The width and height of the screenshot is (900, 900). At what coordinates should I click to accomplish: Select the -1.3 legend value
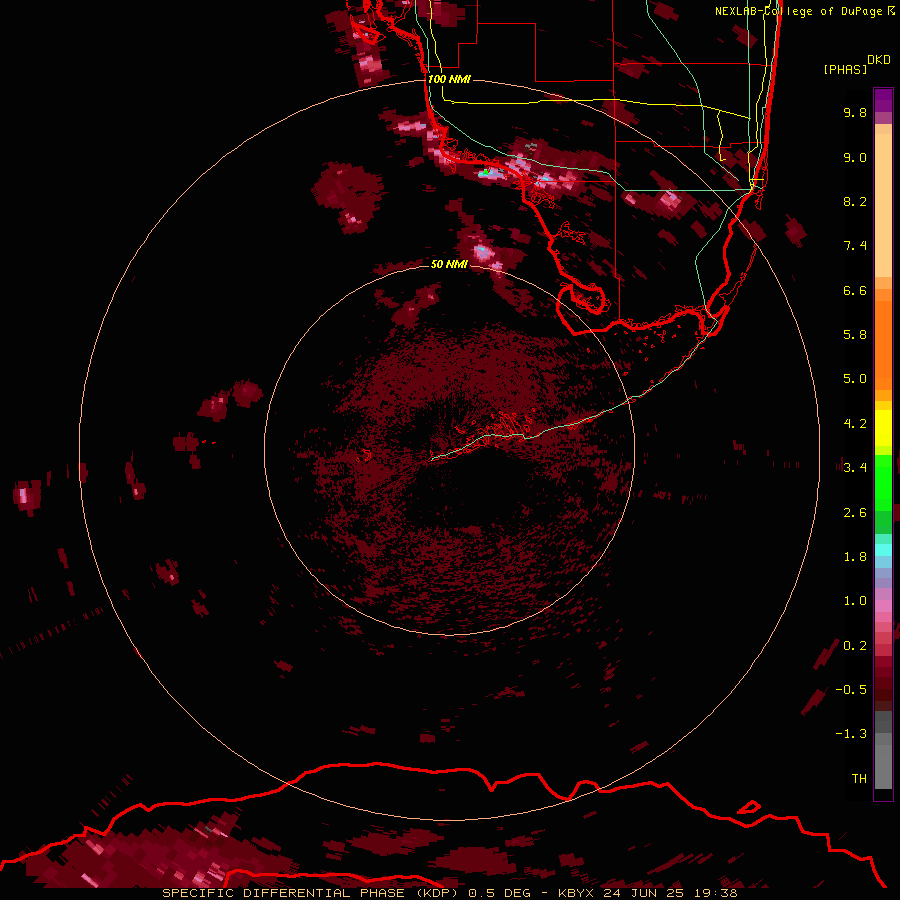[851, 734]
